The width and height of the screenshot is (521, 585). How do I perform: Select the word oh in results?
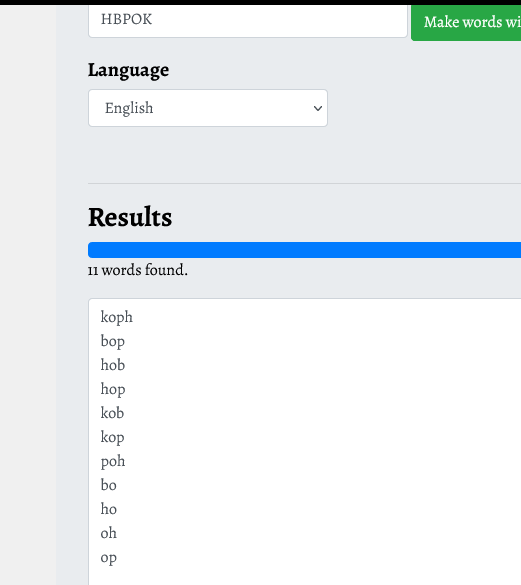(109, 533)
